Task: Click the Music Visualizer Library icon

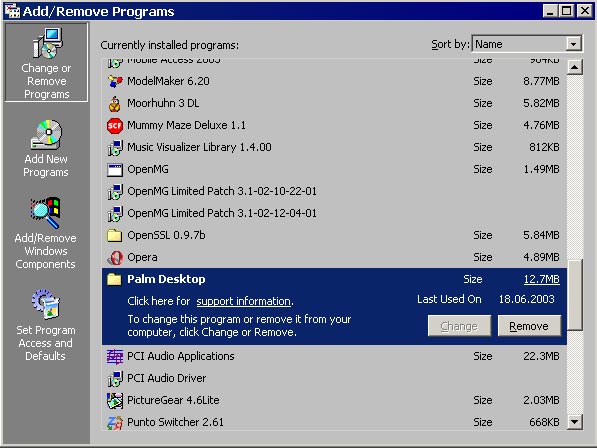Action: (x=115, y=147)
